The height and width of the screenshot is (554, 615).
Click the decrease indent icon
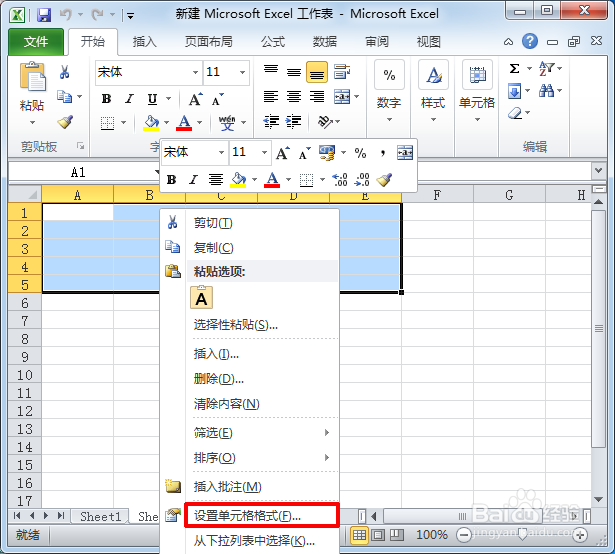(271, 122)
